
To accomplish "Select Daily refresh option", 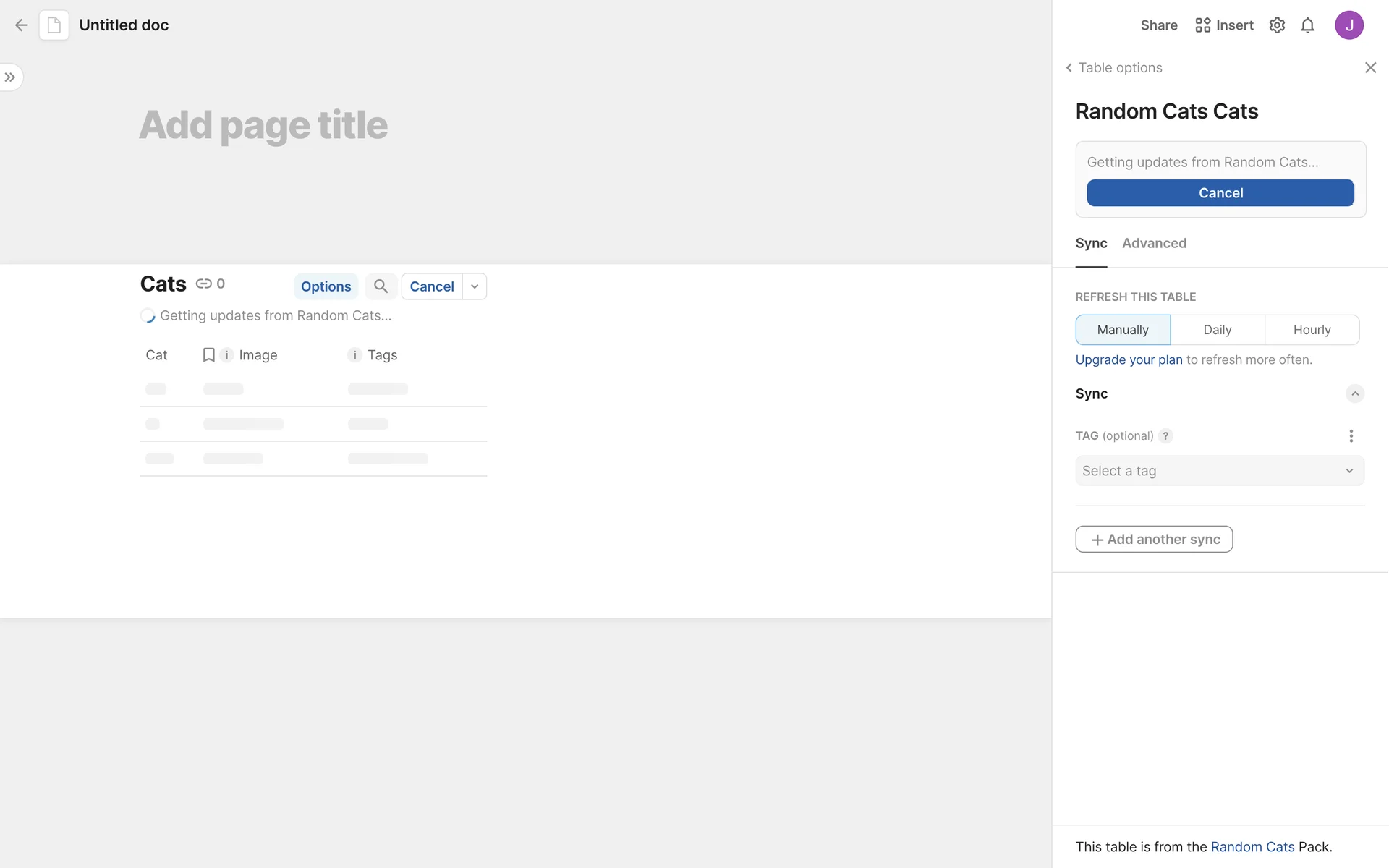I will [1217, 330].
